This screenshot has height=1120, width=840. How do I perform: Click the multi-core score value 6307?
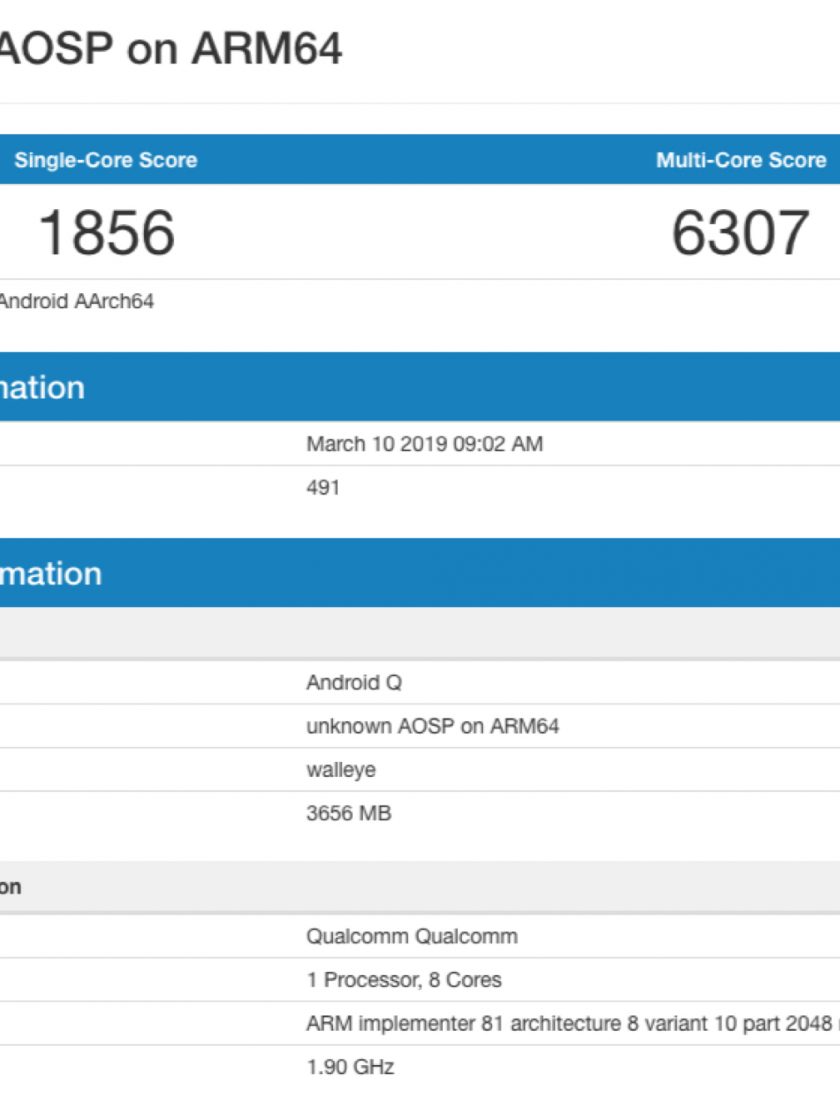[739, 232]
